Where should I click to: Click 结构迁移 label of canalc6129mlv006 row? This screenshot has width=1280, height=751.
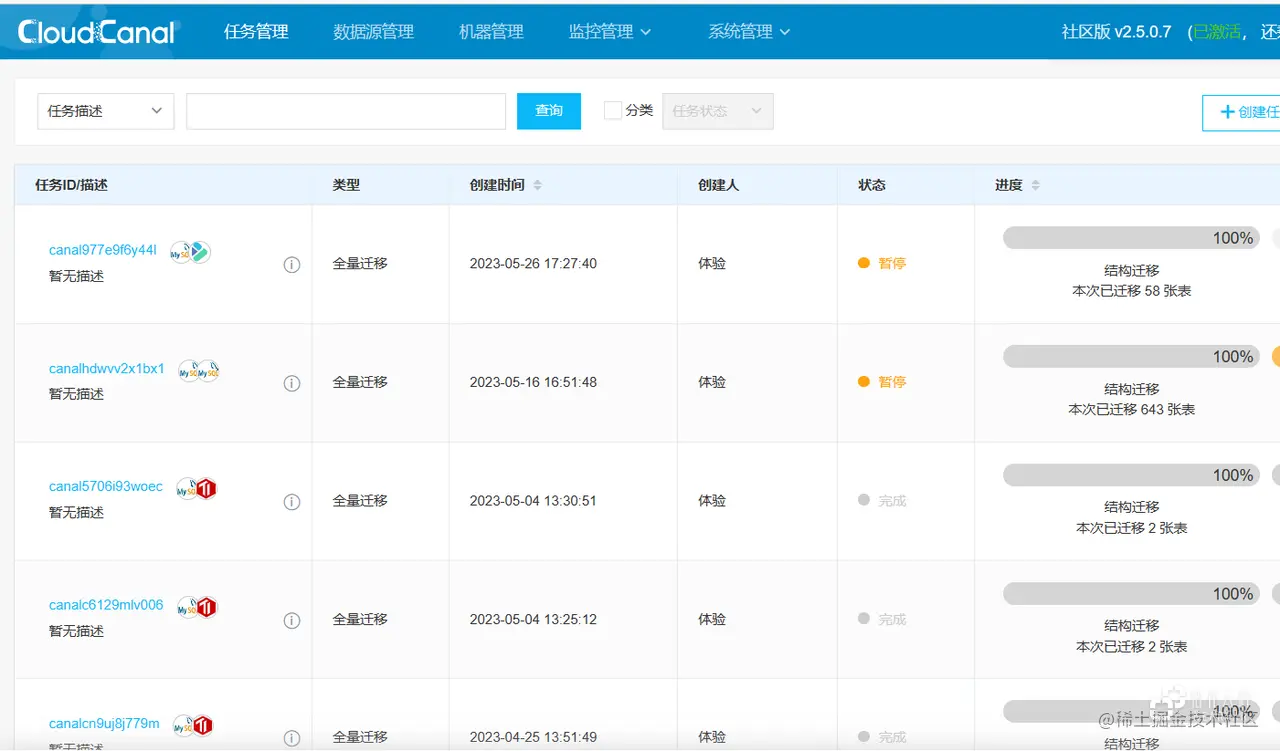(1132, 626)
